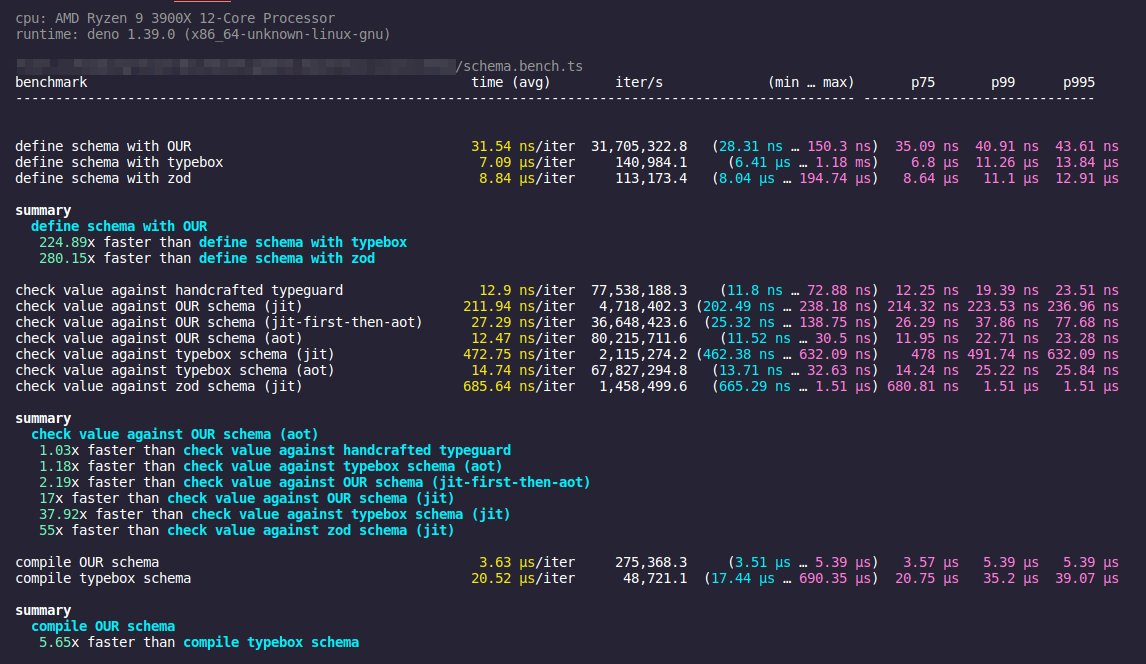Click the cyan 'check value against OUR schema (aot)' summary heading
The width and height of the screenshot is (1146, 664).
pyautogui.click(x=175, y=435)
